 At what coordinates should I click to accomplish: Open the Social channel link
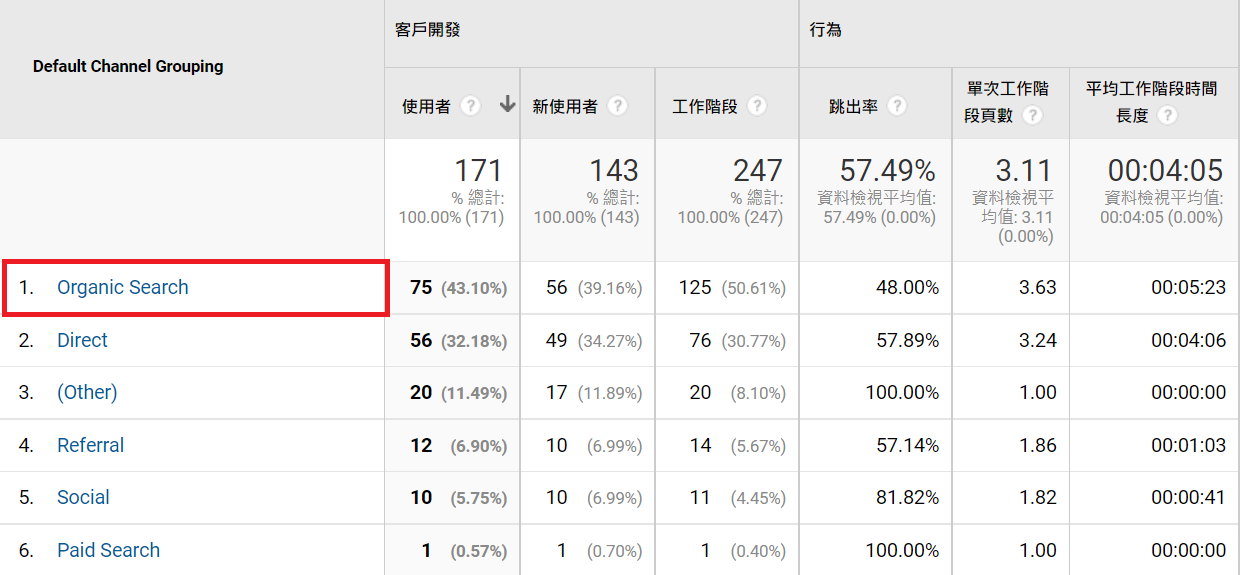[83, 497]
